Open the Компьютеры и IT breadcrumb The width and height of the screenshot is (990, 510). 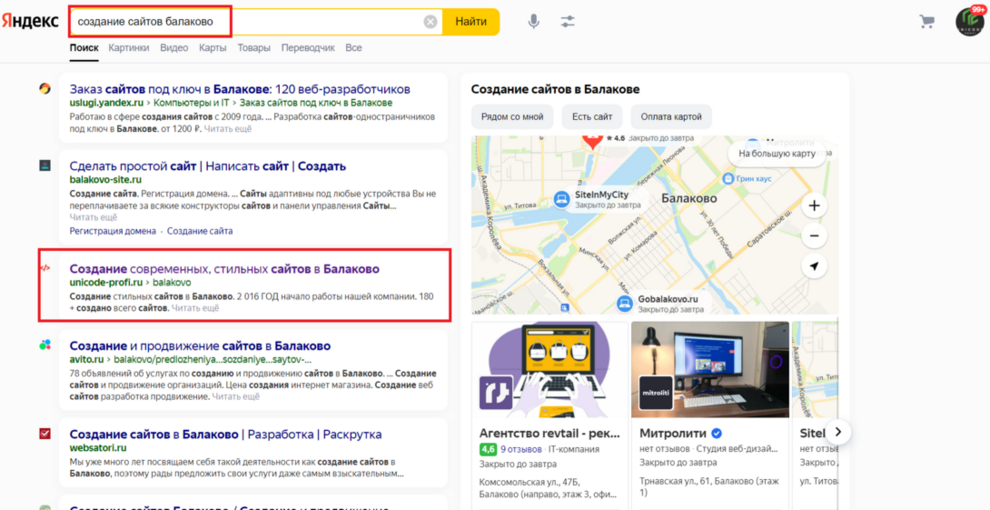pos(192,102)
